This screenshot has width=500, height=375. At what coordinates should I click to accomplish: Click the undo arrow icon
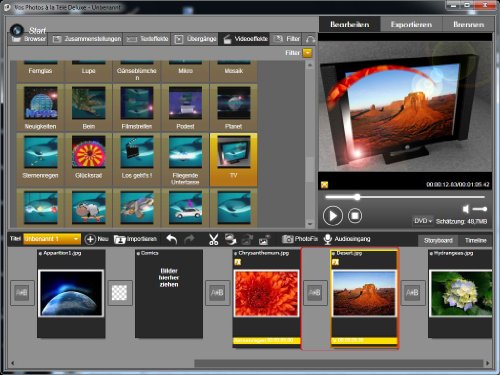pyautogui.click(x=172, y=239)
